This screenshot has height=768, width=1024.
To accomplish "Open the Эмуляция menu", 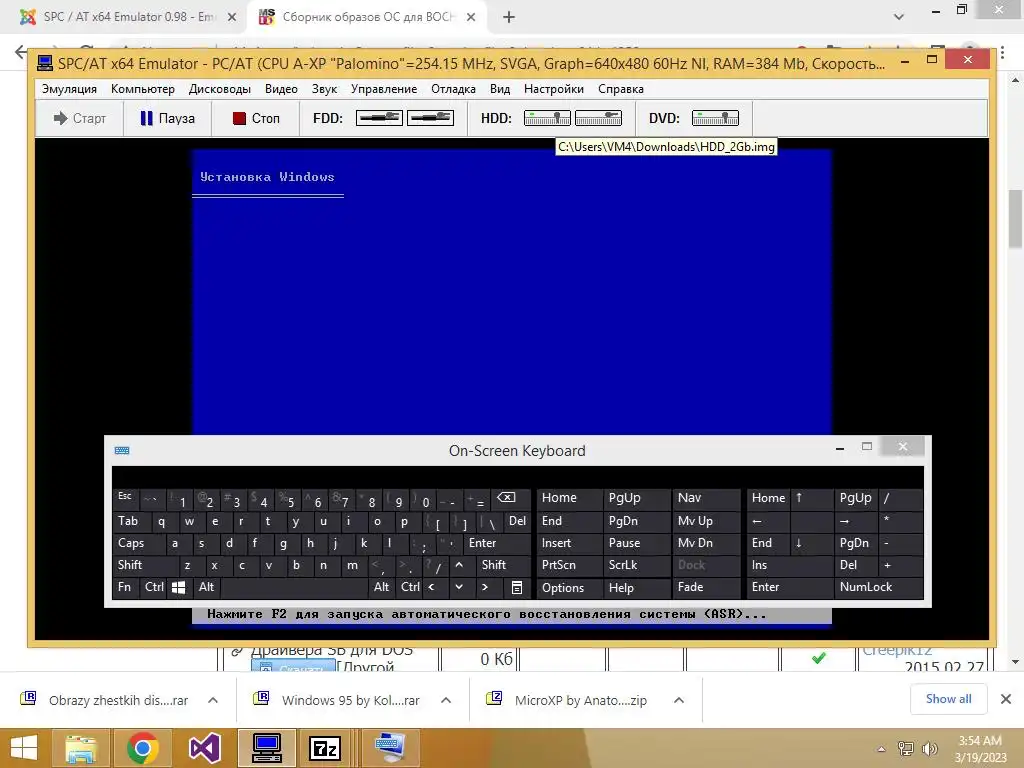I will tap(69, 89).
